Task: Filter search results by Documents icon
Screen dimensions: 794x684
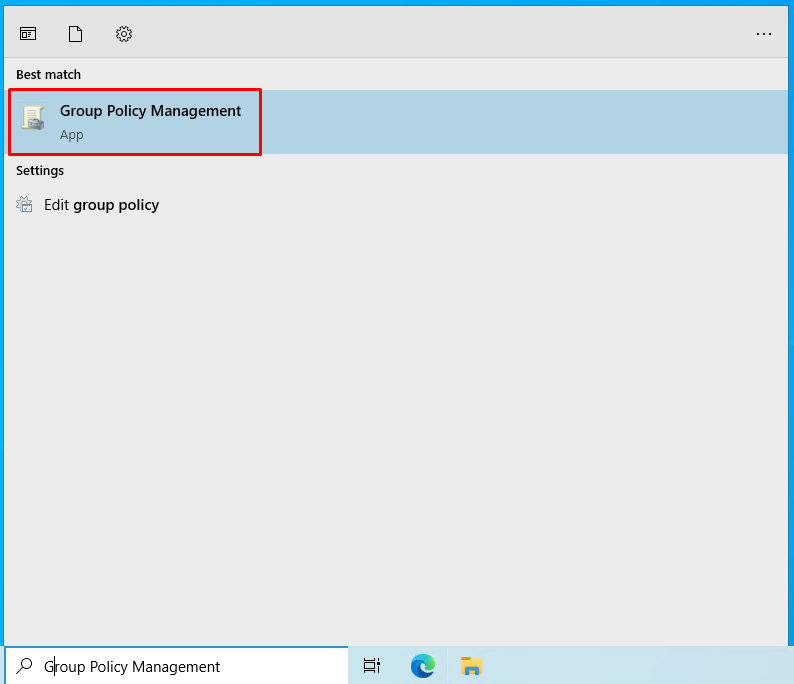Action: coord(75,34)
